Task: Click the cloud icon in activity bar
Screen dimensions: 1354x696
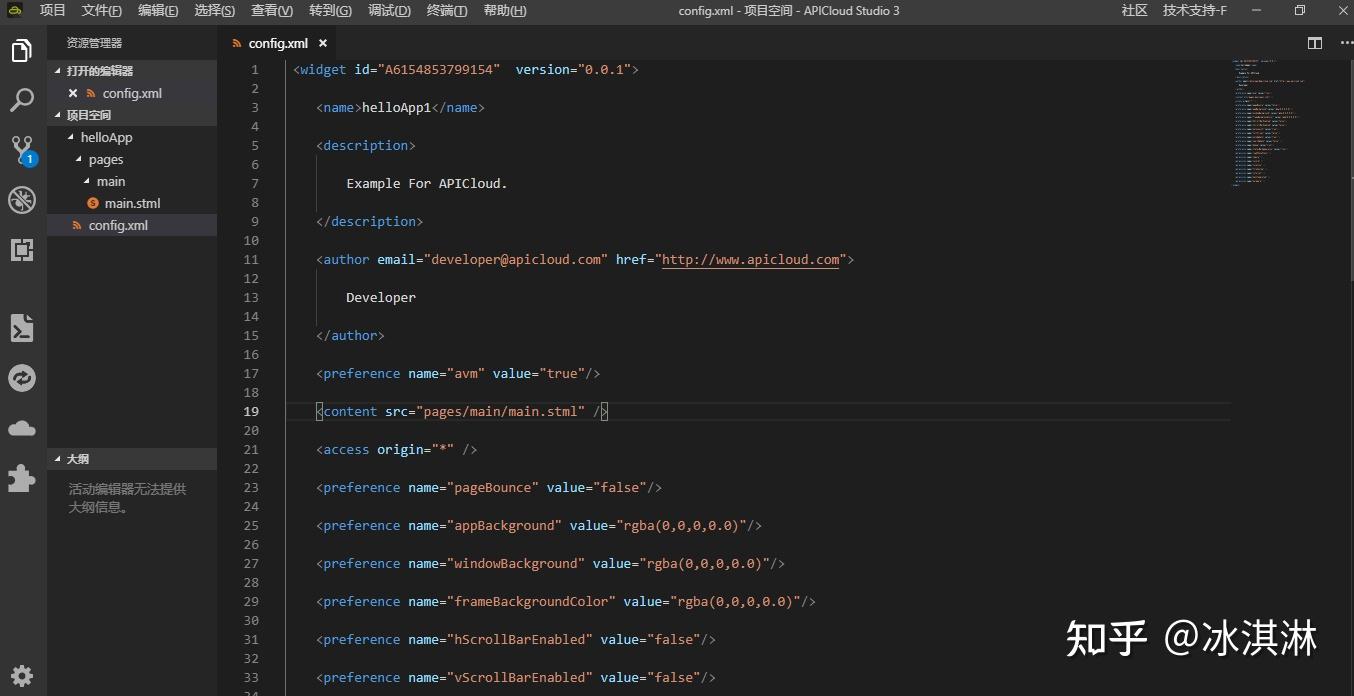Action: pos(22,428)
